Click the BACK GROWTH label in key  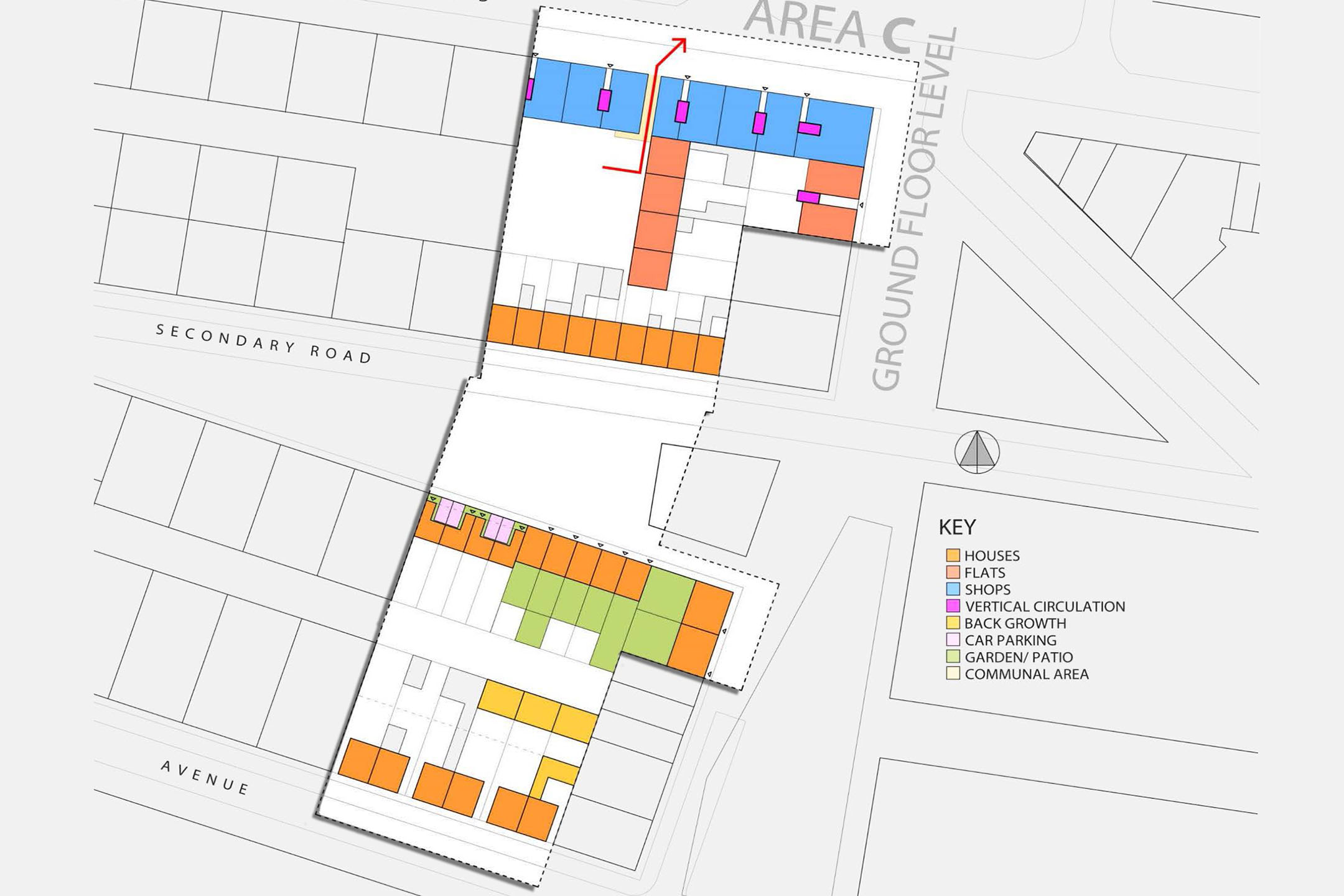pos(1015,623)
